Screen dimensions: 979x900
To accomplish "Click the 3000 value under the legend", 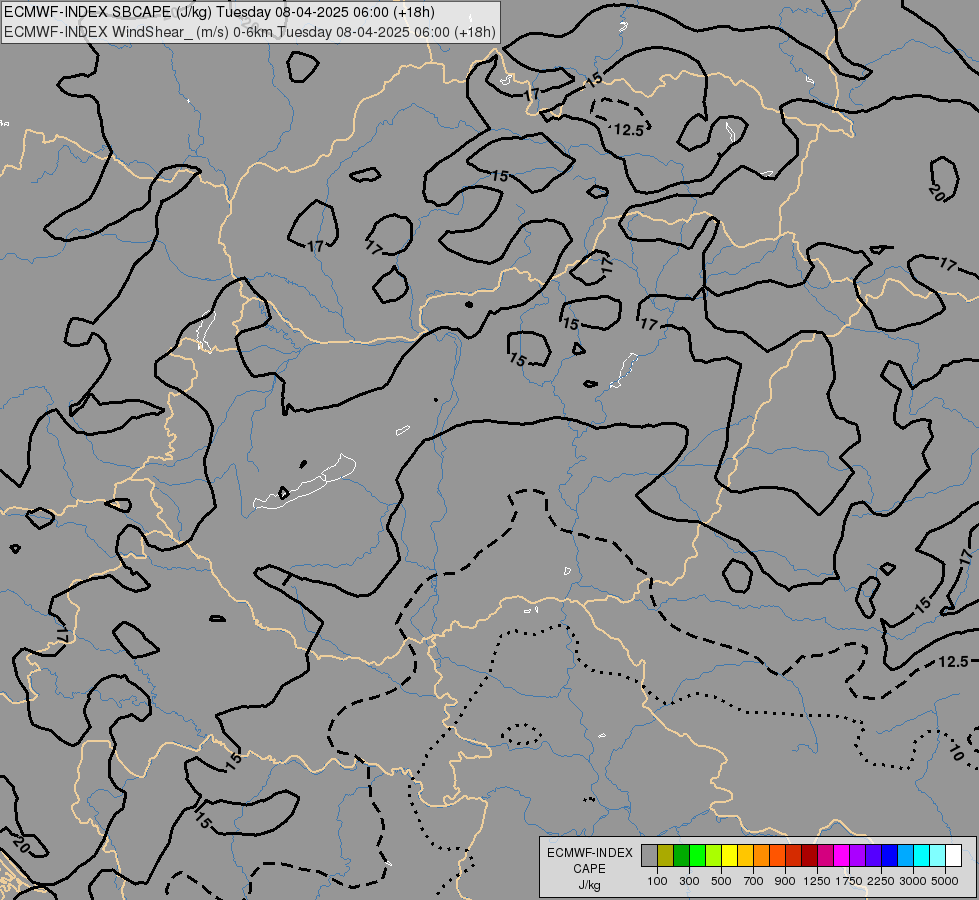I will tap(913, 881).
